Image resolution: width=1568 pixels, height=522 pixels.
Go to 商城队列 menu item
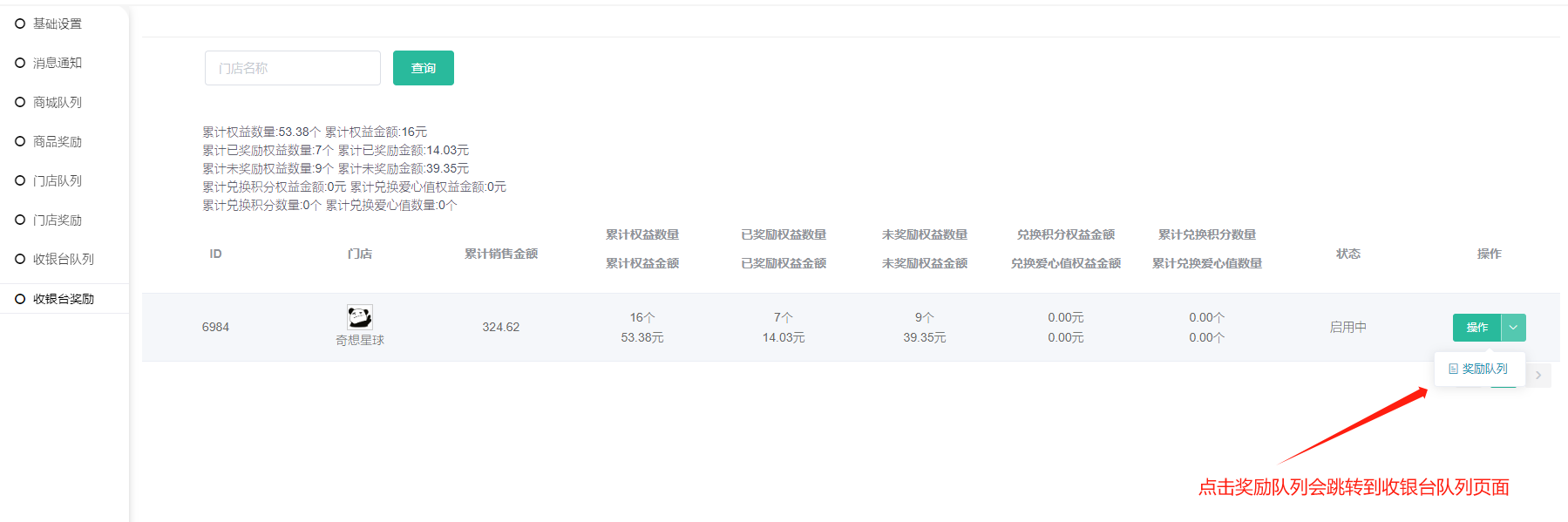click(x=58, y=102)
